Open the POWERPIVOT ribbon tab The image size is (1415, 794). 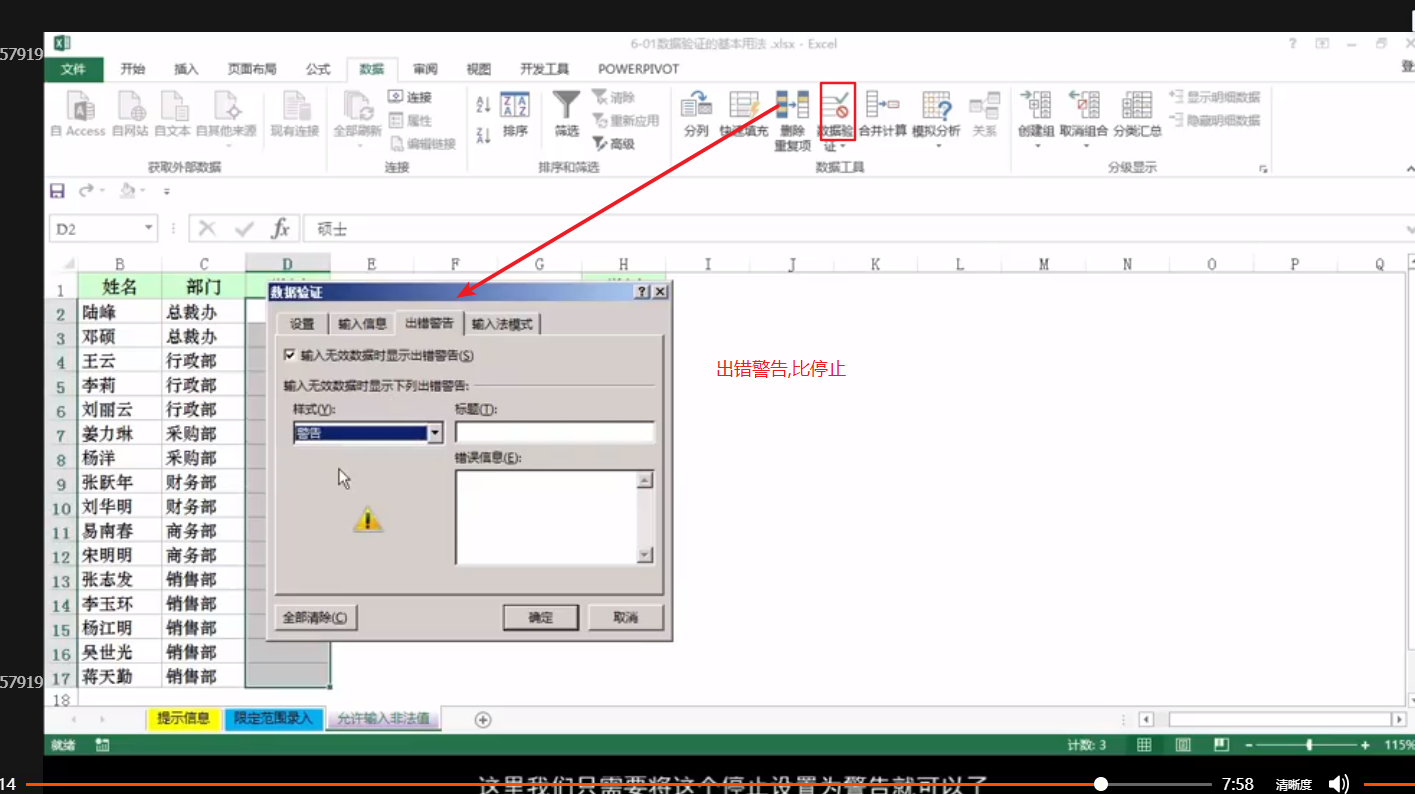click(639, 69)
